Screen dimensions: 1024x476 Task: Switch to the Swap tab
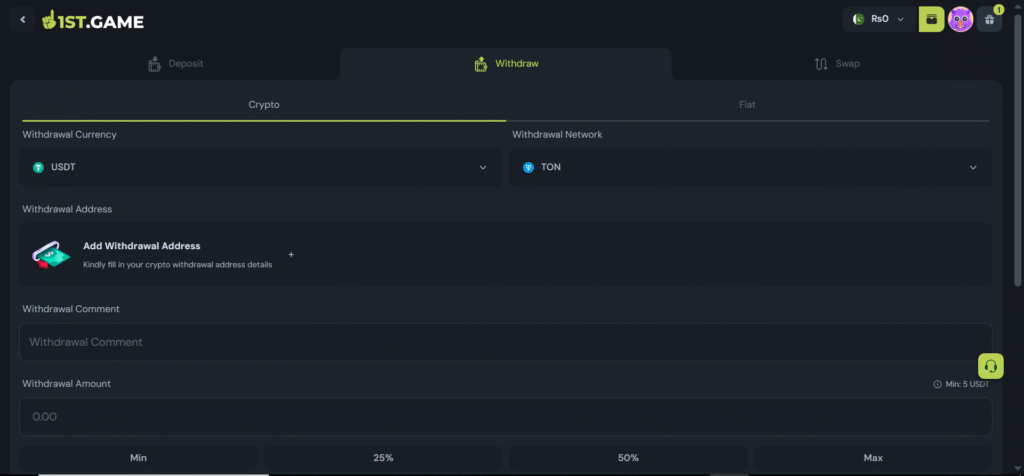(835, 64)
